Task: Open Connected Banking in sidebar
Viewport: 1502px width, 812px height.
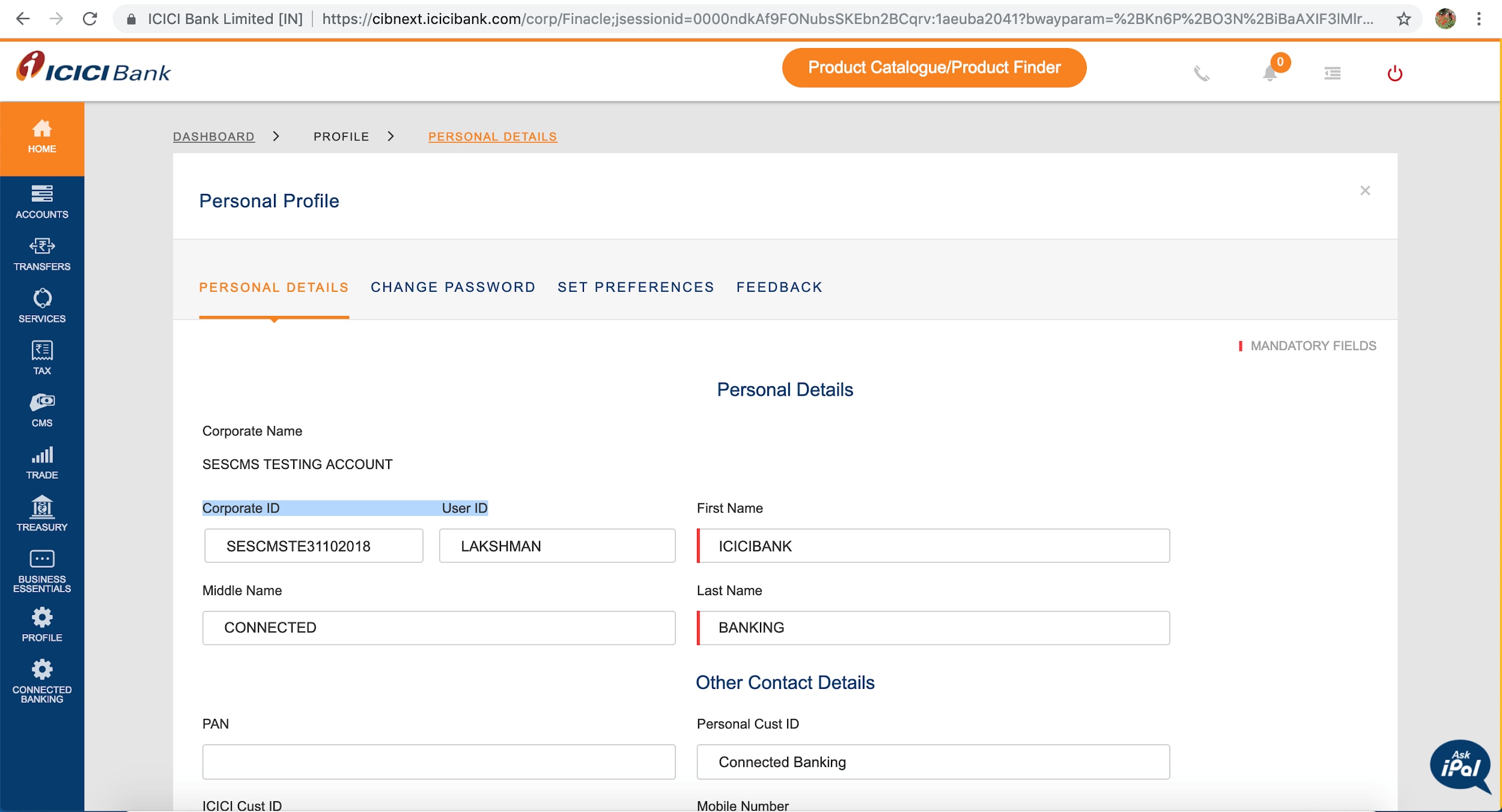Action: pyautogui.click(x=42, y=681)
